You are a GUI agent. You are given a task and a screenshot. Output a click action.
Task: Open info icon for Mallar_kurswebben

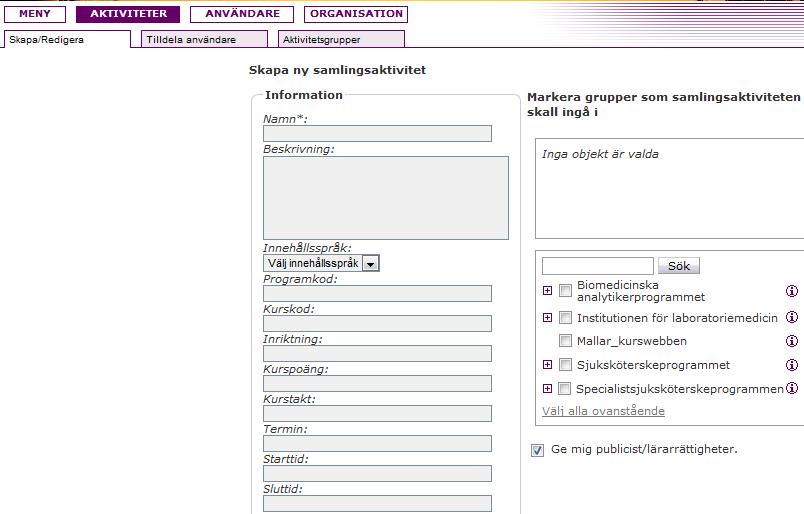click(792, 341)
